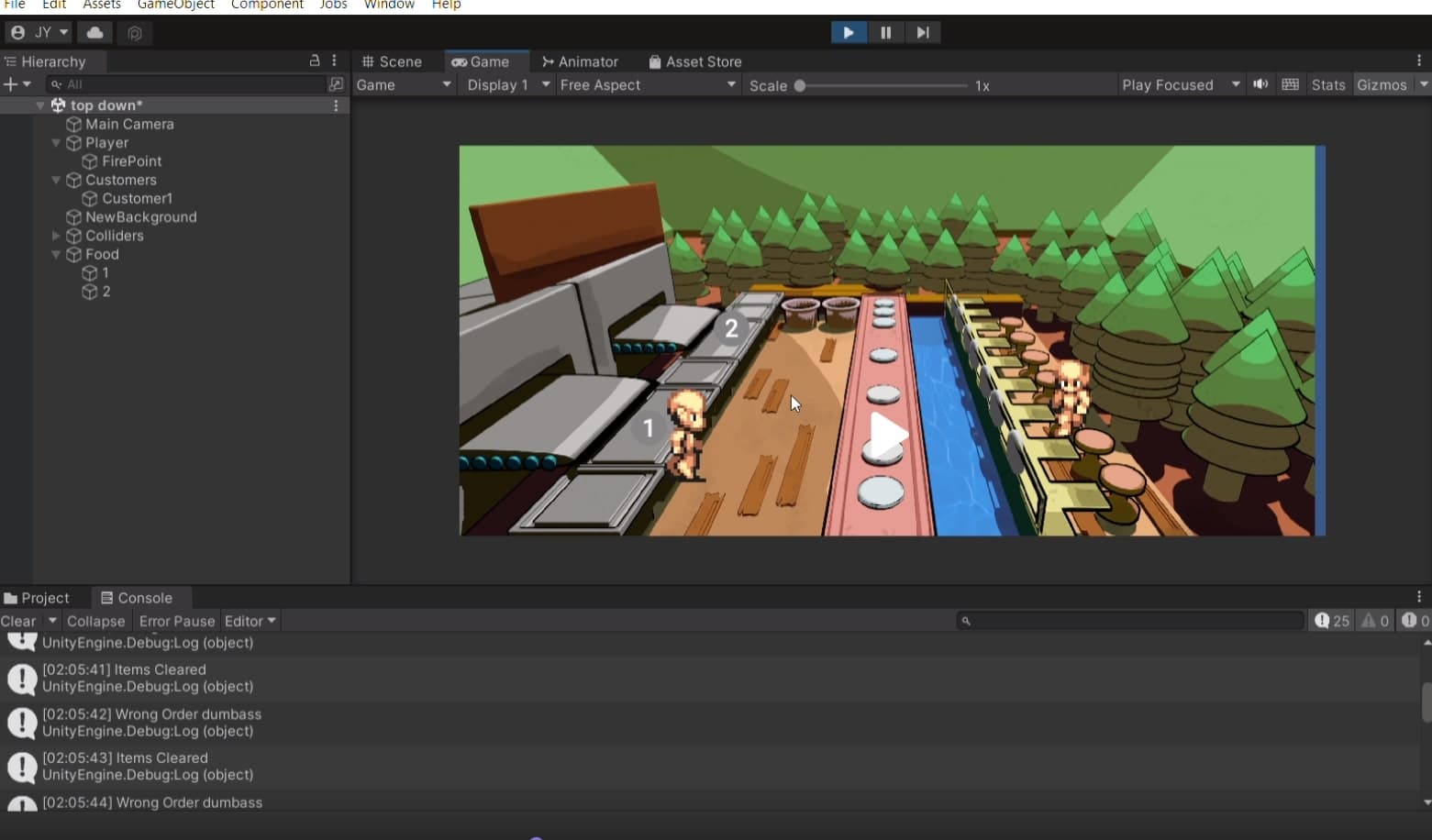
Task: Open the Play Focused dropdown
Action: [1181, 85]
